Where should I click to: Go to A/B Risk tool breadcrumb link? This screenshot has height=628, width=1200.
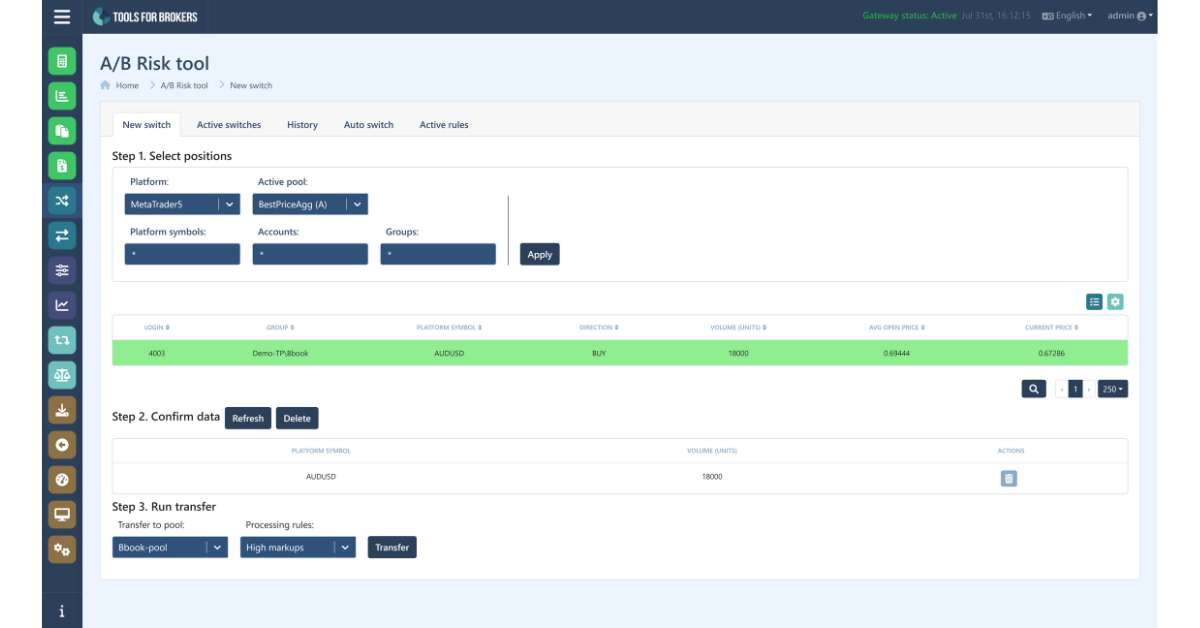tap(185, 86)
